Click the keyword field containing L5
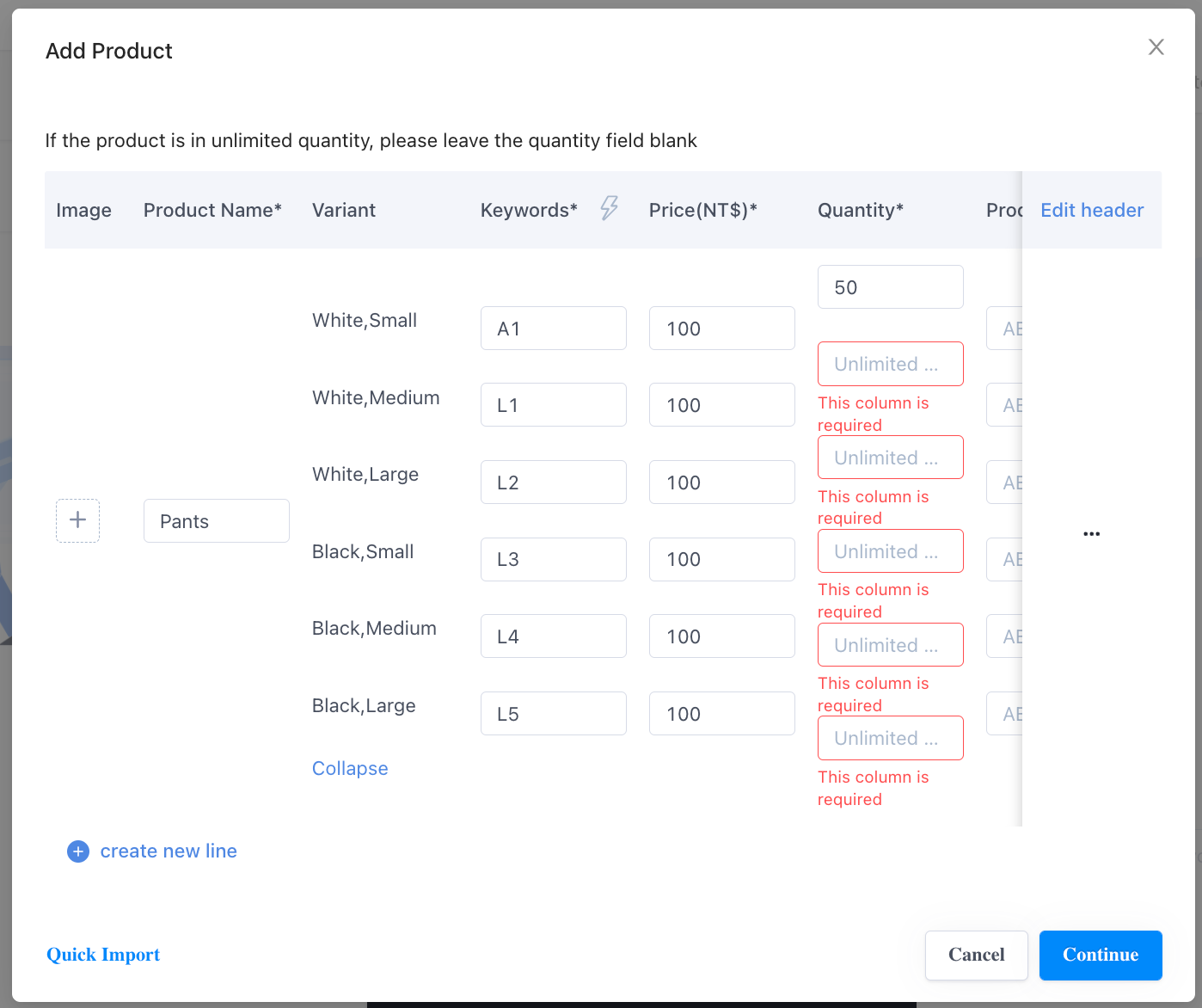Image resolution: width=1202 pixels, height=1008 pixels. tap(553, 714)
